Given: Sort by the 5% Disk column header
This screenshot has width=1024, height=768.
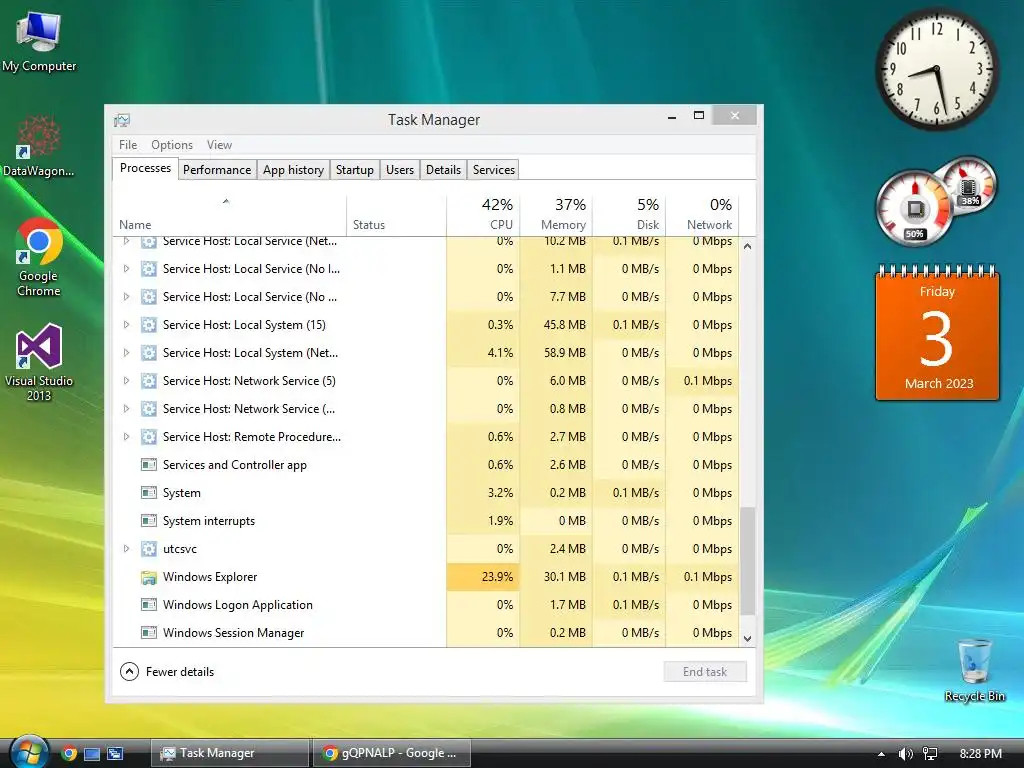Looking at the screenshot, I should pos(629,215).
